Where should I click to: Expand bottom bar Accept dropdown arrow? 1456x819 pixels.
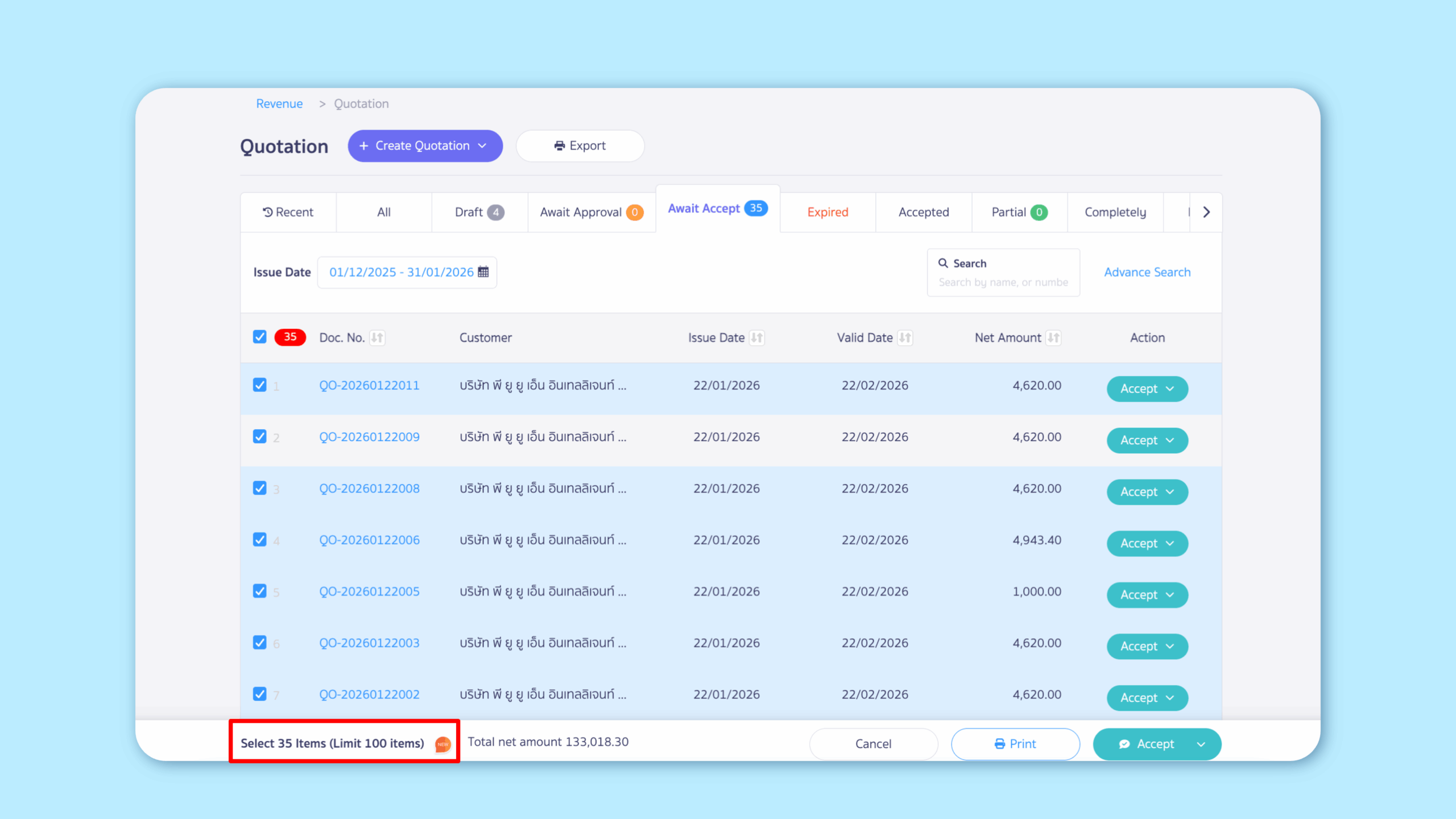point(1201,744)
